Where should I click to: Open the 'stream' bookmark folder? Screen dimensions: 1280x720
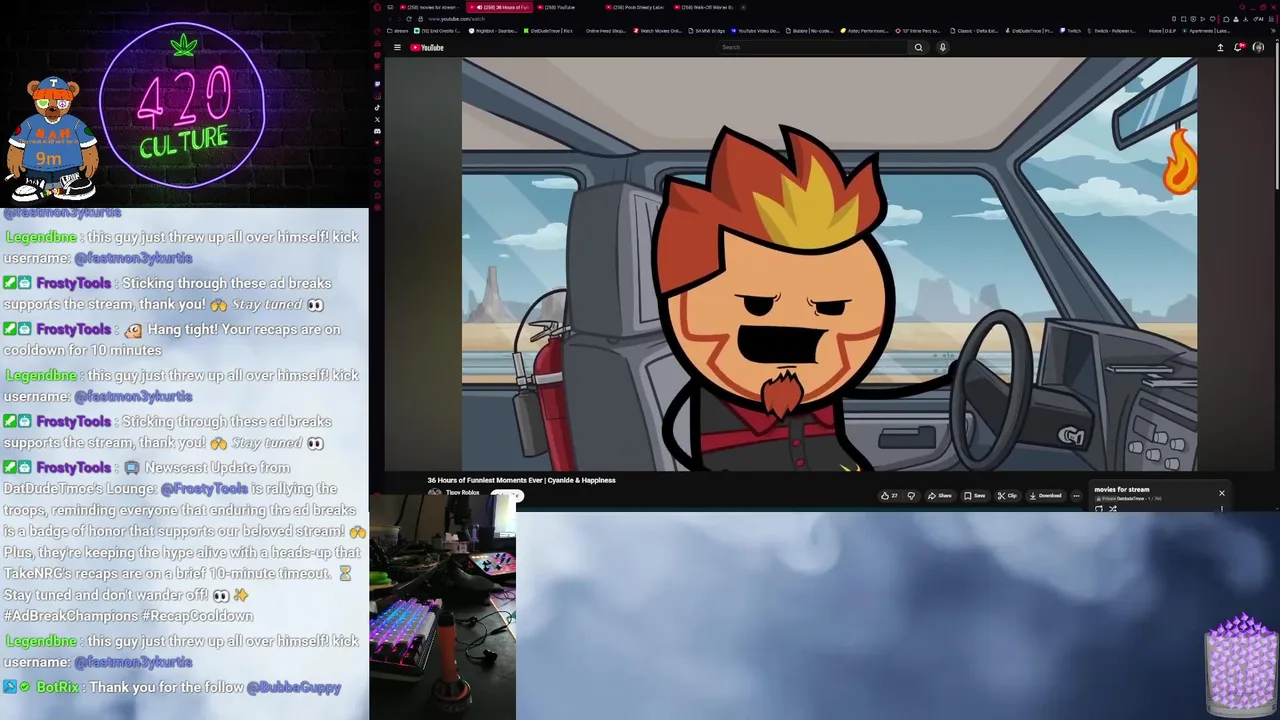pyautogui.click(x=398, y=31)
